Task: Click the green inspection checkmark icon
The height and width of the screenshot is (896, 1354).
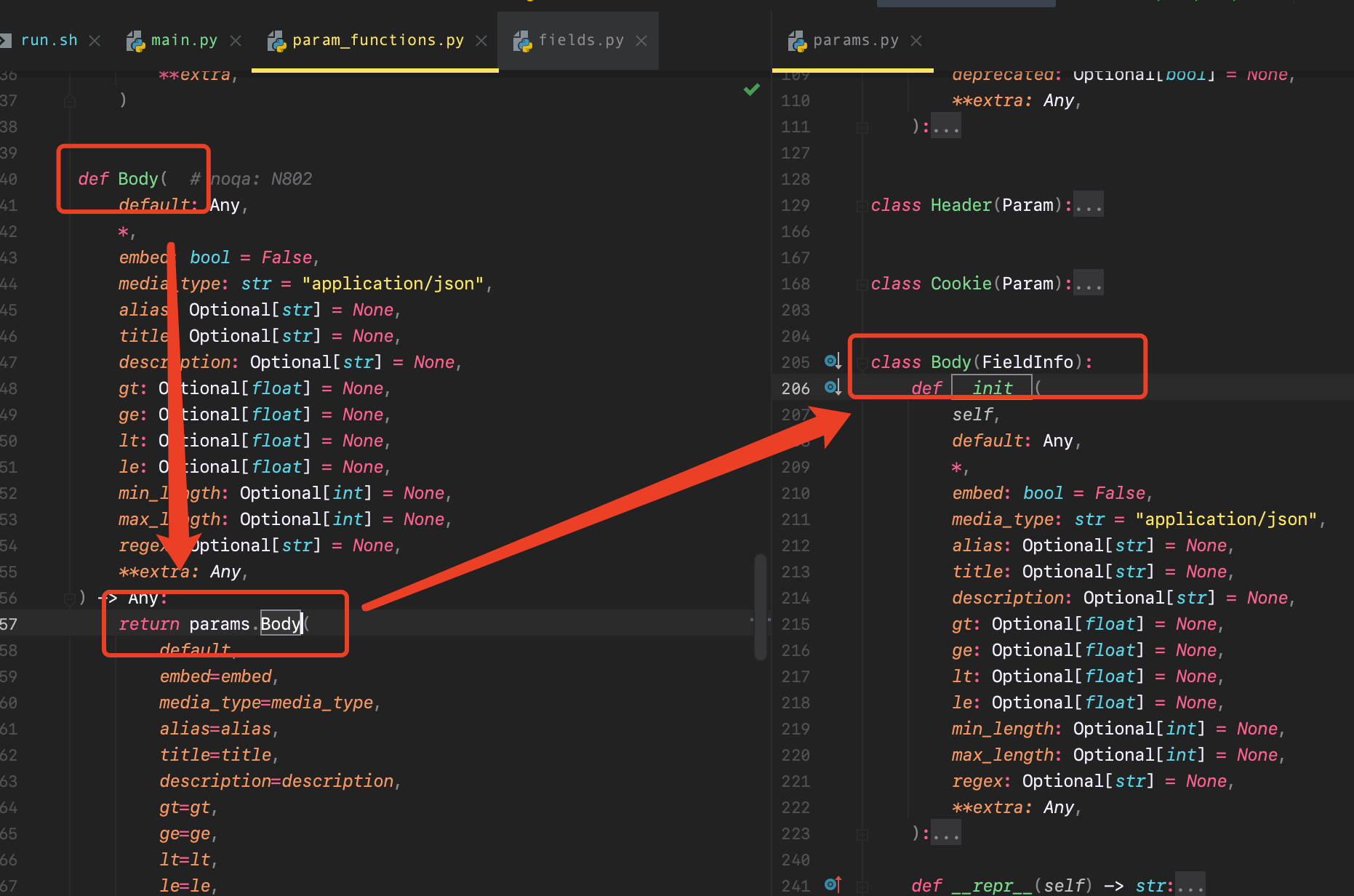Action: [752, 89]
